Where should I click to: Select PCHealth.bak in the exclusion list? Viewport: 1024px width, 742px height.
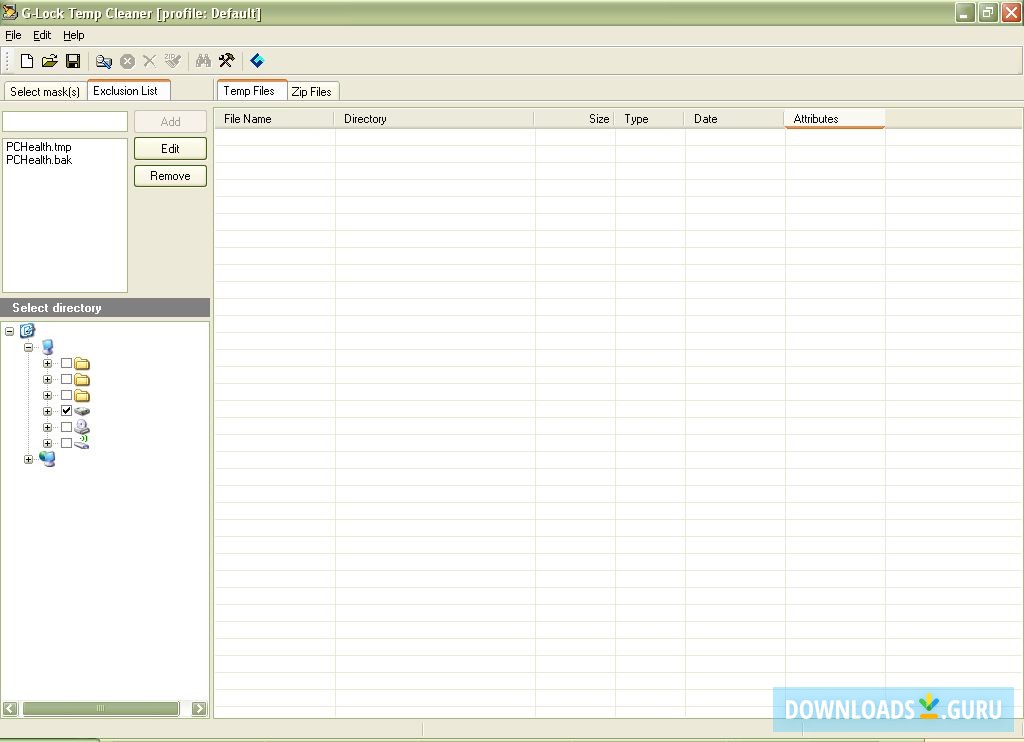click(x=39, y=160)
